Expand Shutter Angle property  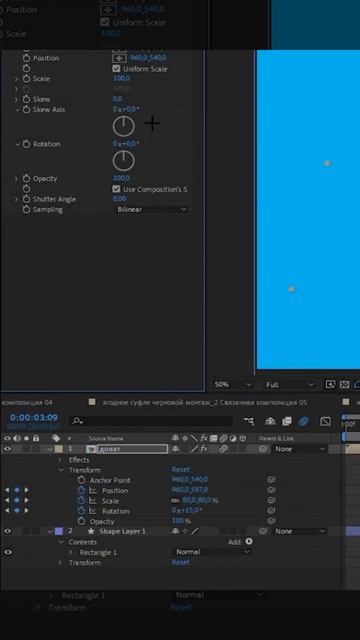17,199
